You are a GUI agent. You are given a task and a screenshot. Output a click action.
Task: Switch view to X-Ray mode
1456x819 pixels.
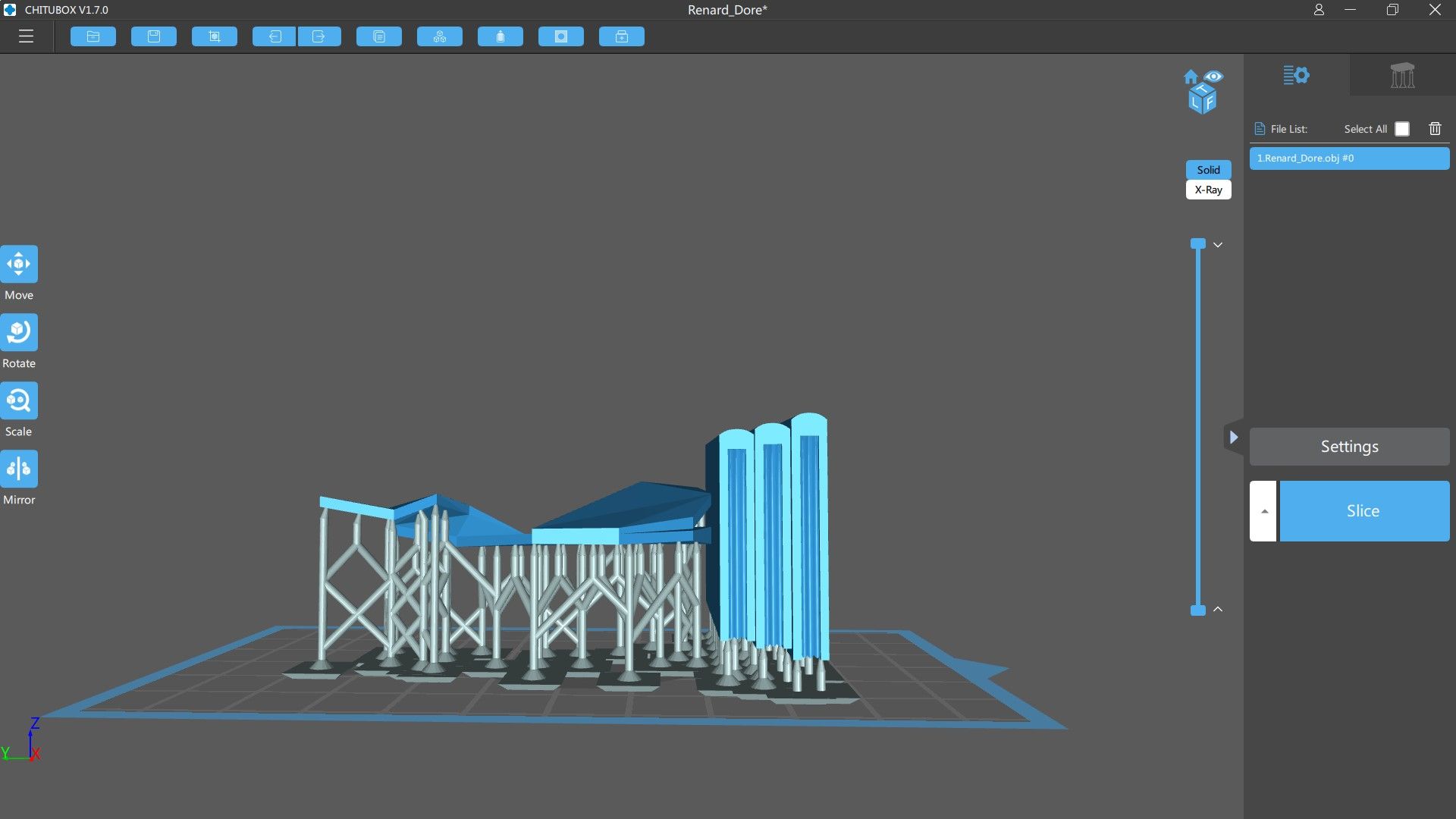pyautogui.click(x=1208, y=190)
